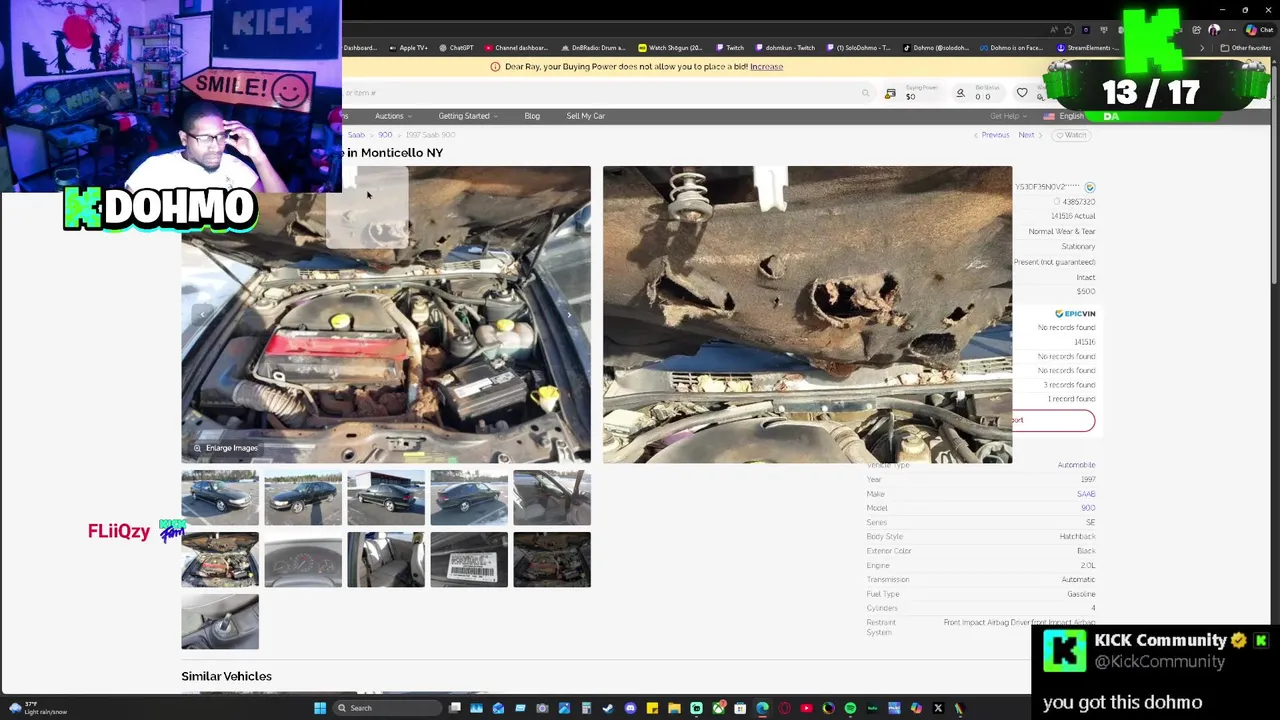Open the watchlist heart icon
This screenshot has height=720, width=1280.
1022,93
